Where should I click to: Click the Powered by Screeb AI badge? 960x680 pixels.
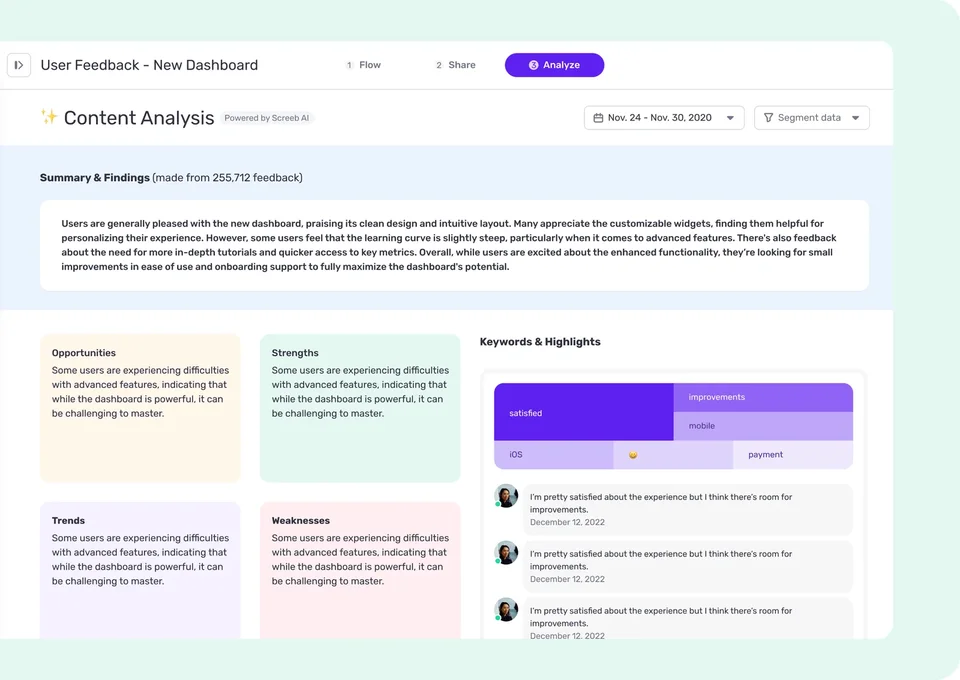(266, 118)
